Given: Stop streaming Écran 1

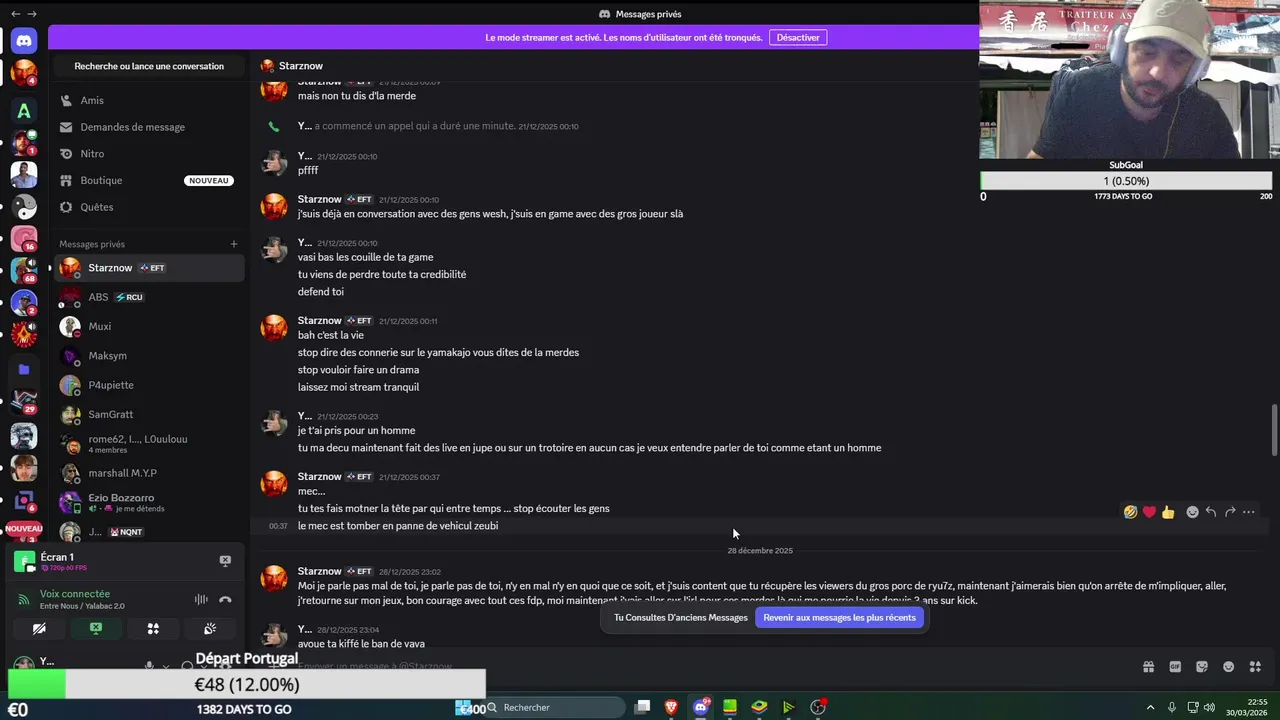Looking at the screenshot, I should (225, 561).
